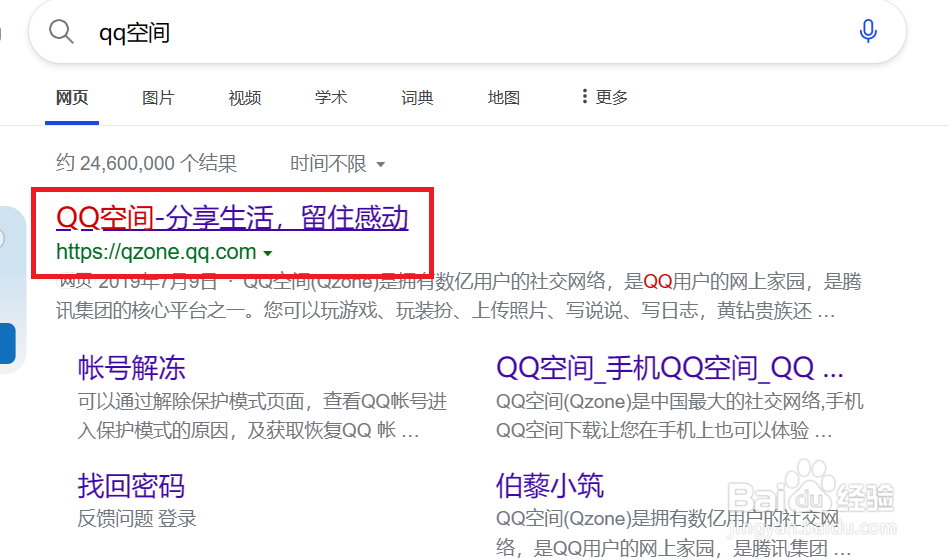The width and height of the screenshot is (949, 560).
Task: Click the search box containing qq空间
Action: coord(467,31)
